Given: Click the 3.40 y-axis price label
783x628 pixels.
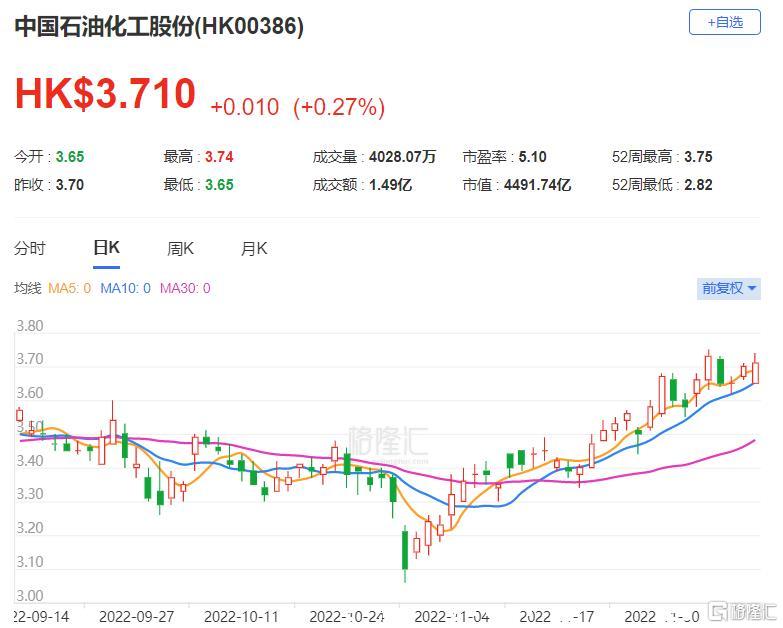Looking at the screenshot, I should (30, 461).
